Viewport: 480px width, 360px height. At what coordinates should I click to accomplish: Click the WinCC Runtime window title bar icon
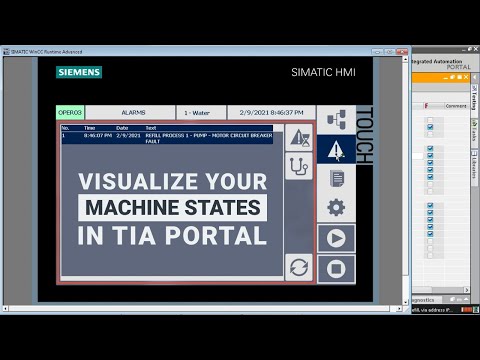click(x=6, y=52)
